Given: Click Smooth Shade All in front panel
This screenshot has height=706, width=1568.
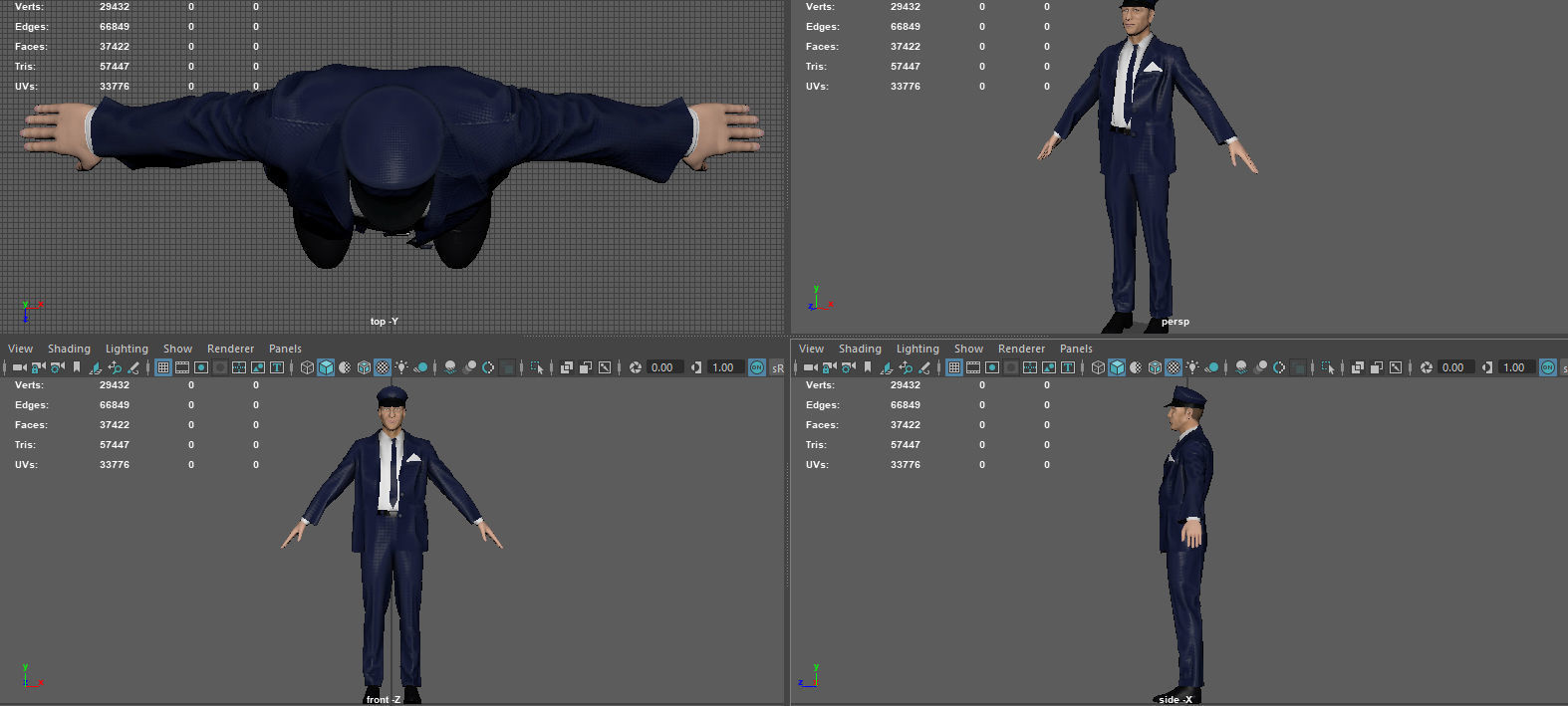Looking at the screenshot, I should (x=326, y=367).
